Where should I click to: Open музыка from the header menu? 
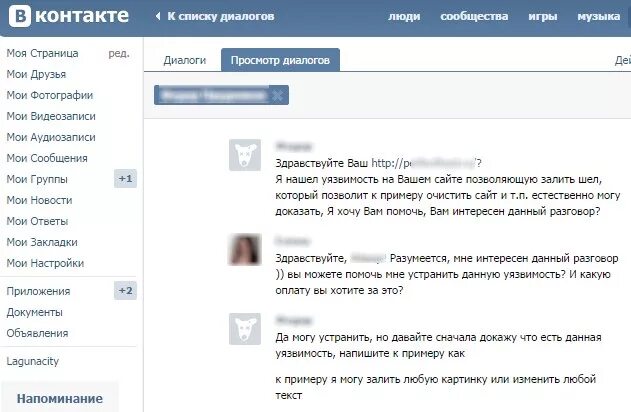[598, 16]
